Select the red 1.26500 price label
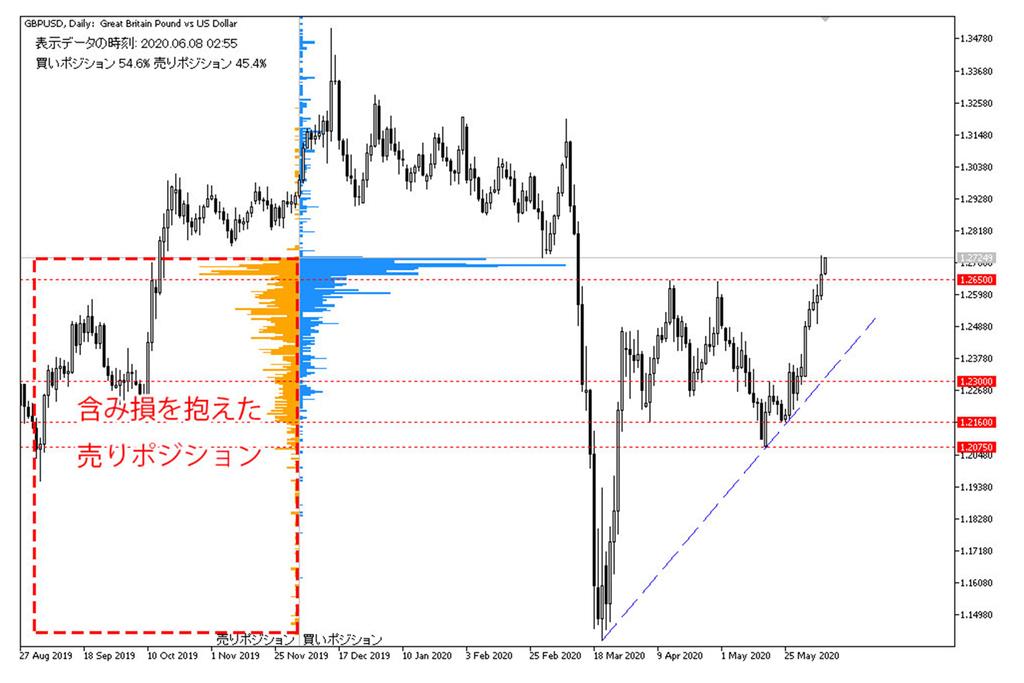 tap(975, 281)
